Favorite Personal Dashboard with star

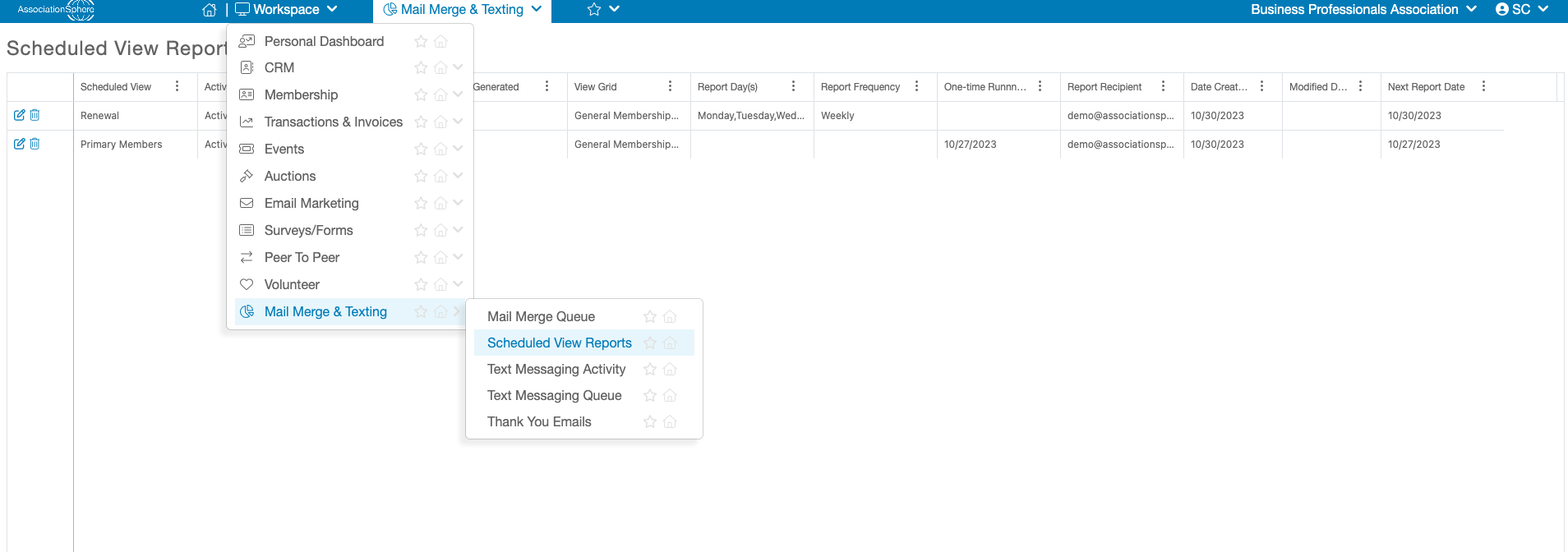tap(421, 41)
